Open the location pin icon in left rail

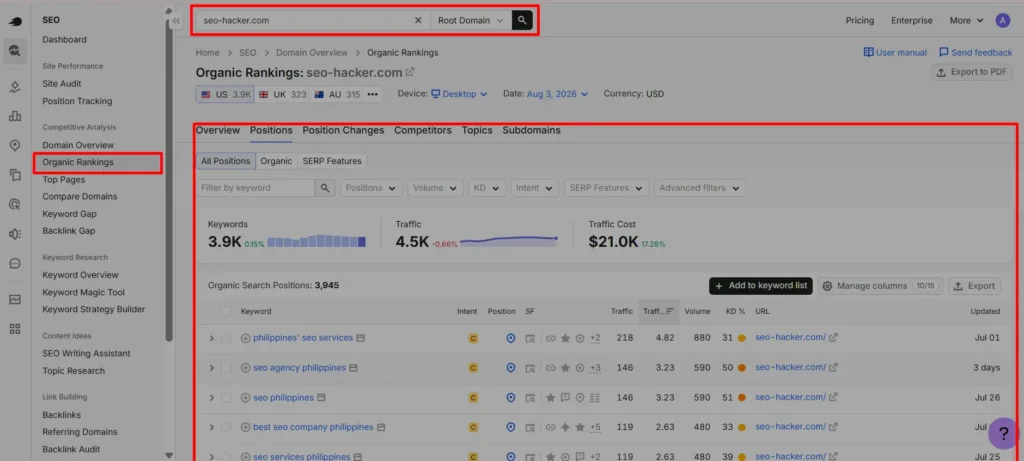tap(15, 146)
